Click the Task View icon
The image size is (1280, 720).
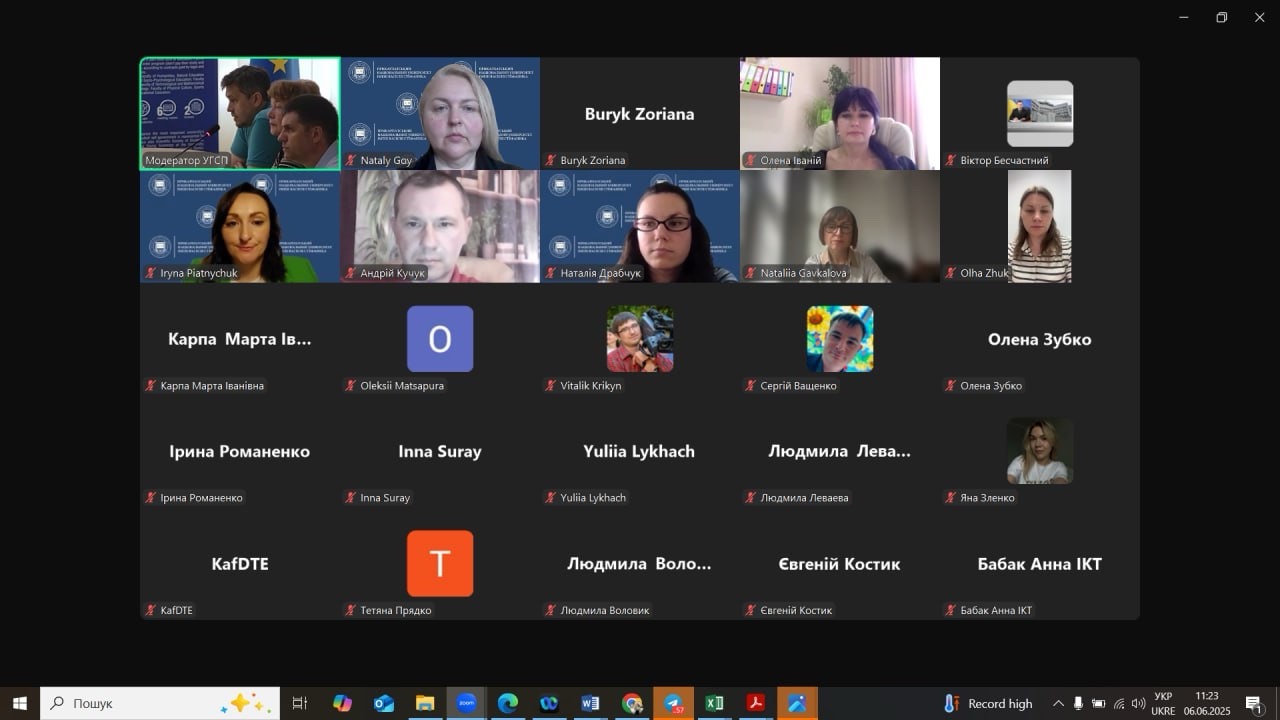299,703
